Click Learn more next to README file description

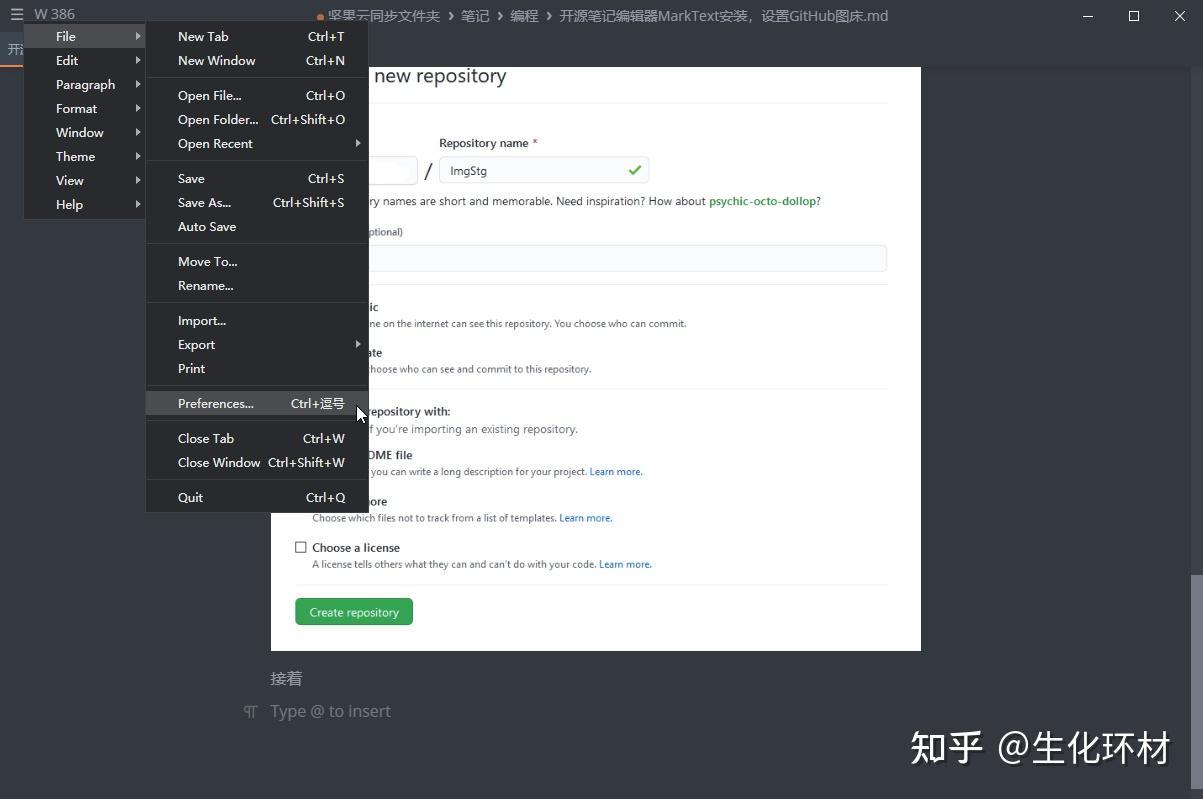(615, 471)
